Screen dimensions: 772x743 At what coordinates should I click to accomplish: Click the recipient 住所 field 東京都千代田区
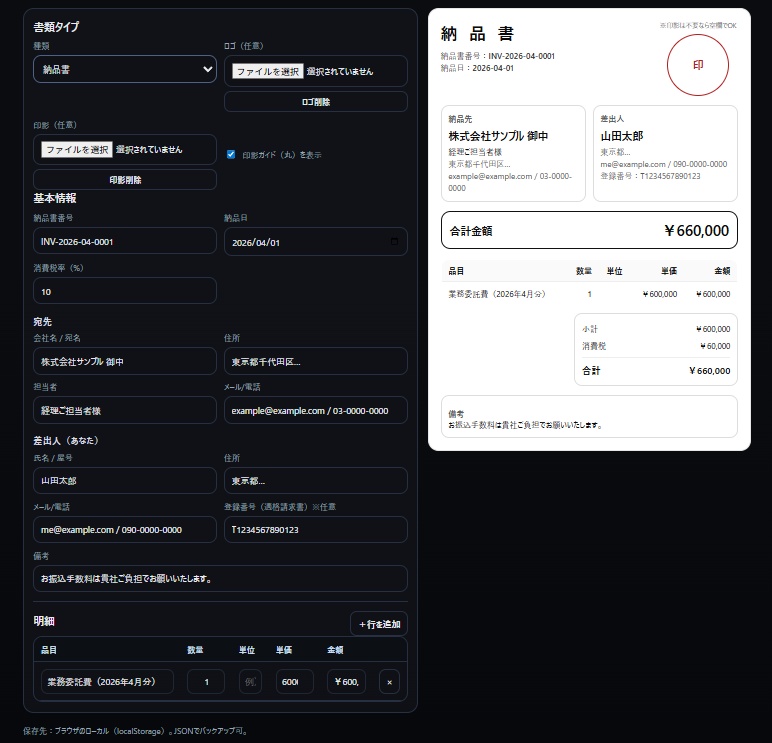tap(316, 361)
